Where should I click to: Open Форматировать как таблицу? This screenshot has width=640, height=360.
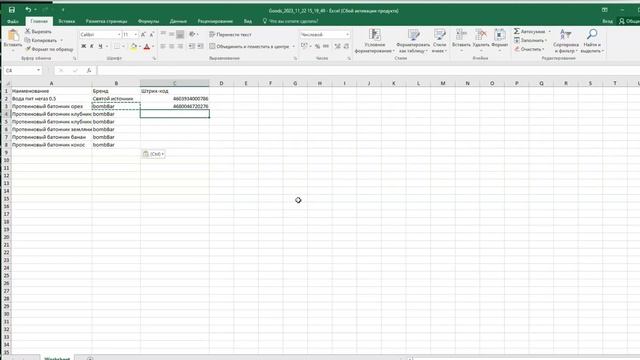tap(413, 41)
